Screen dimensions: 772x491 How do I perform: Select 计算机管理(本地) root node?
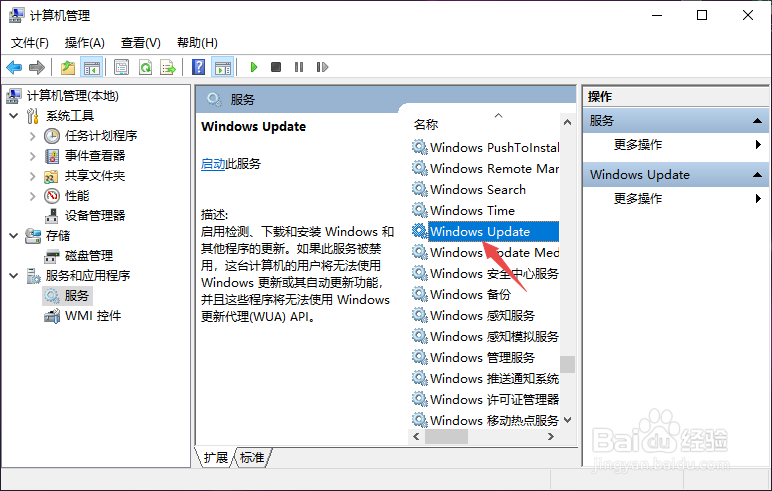72,96
